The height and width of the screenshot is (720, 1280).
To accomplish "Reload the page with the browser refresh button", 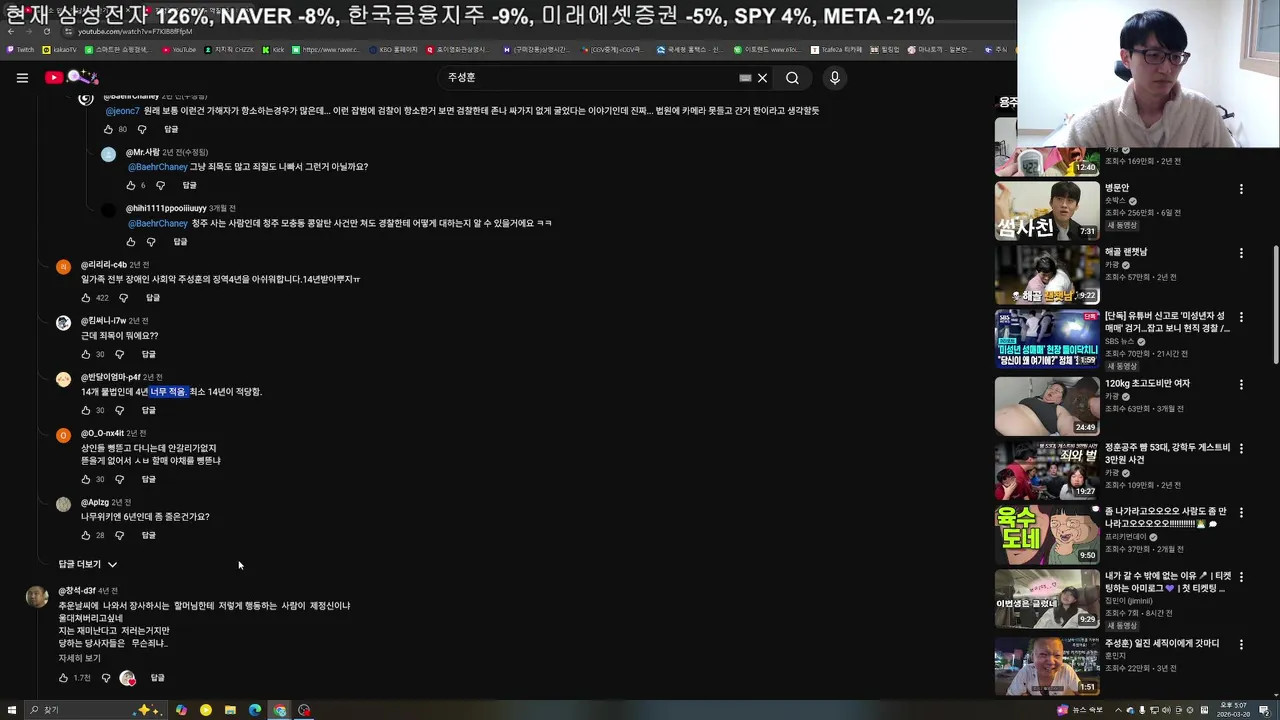I will click(x=46, y=32).
